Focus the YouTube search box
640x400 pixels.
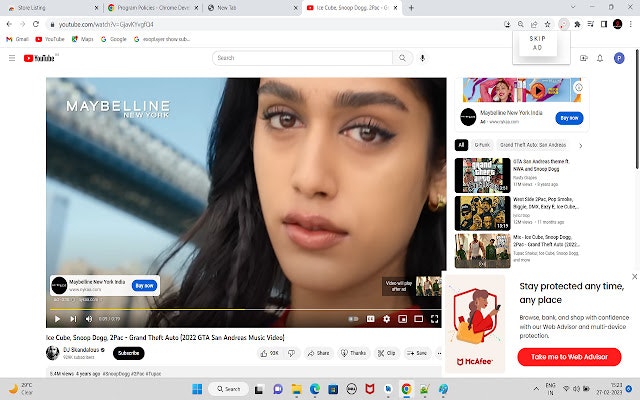(302, 58)
